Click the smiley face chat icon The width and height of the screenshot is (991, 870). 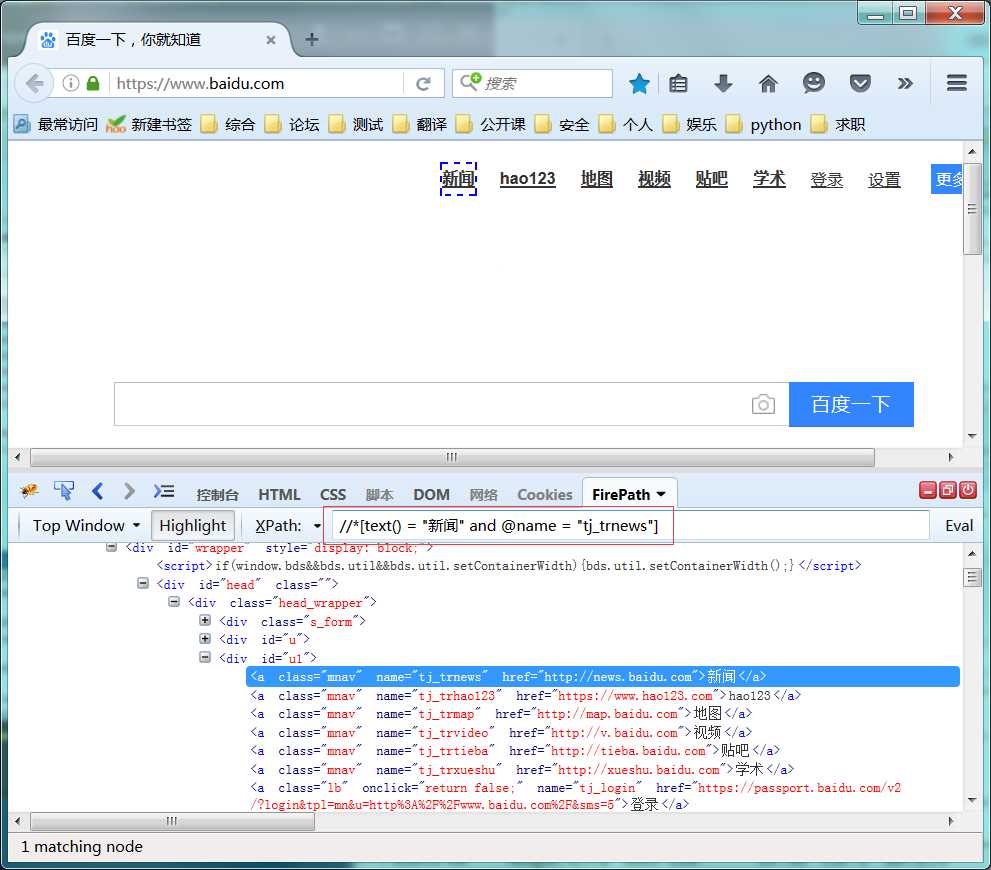click(813, 83)
